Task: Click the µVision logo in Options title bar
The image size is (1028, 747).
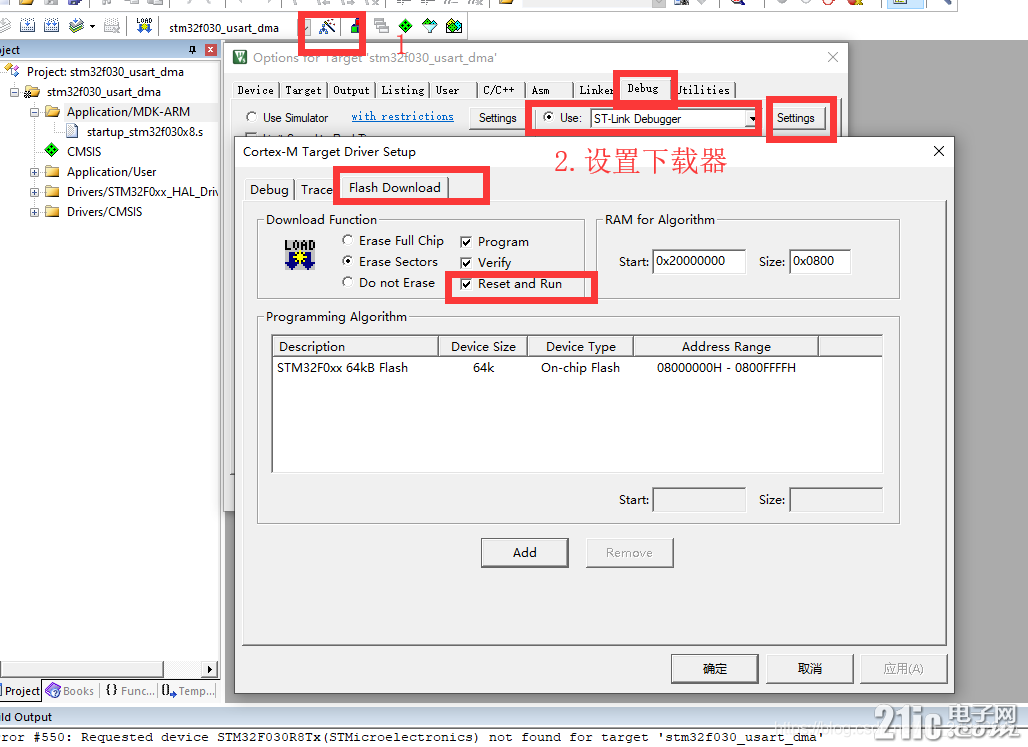Action: coord(240,58)
